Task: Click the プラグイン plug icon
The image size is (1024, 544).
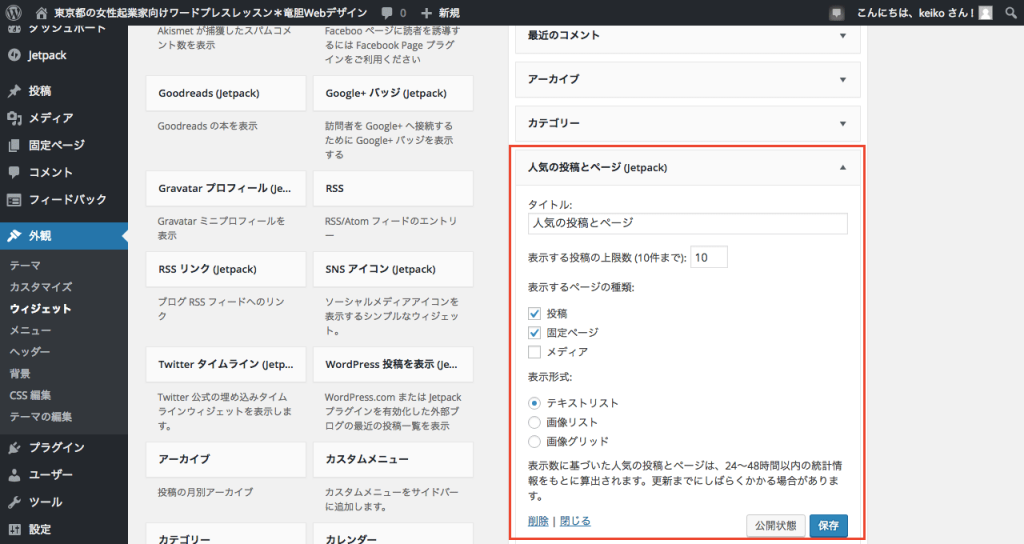Action: (14, 447)
